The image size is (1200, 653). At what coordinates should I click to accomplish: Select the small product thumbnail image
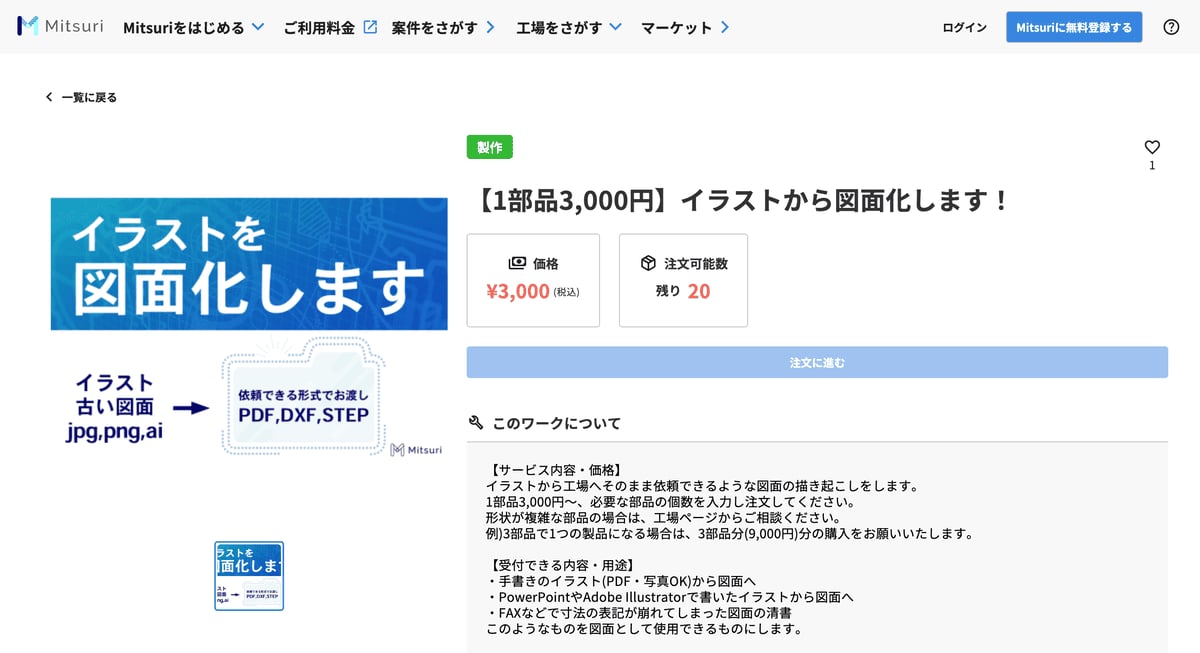(x=249, y=576)
